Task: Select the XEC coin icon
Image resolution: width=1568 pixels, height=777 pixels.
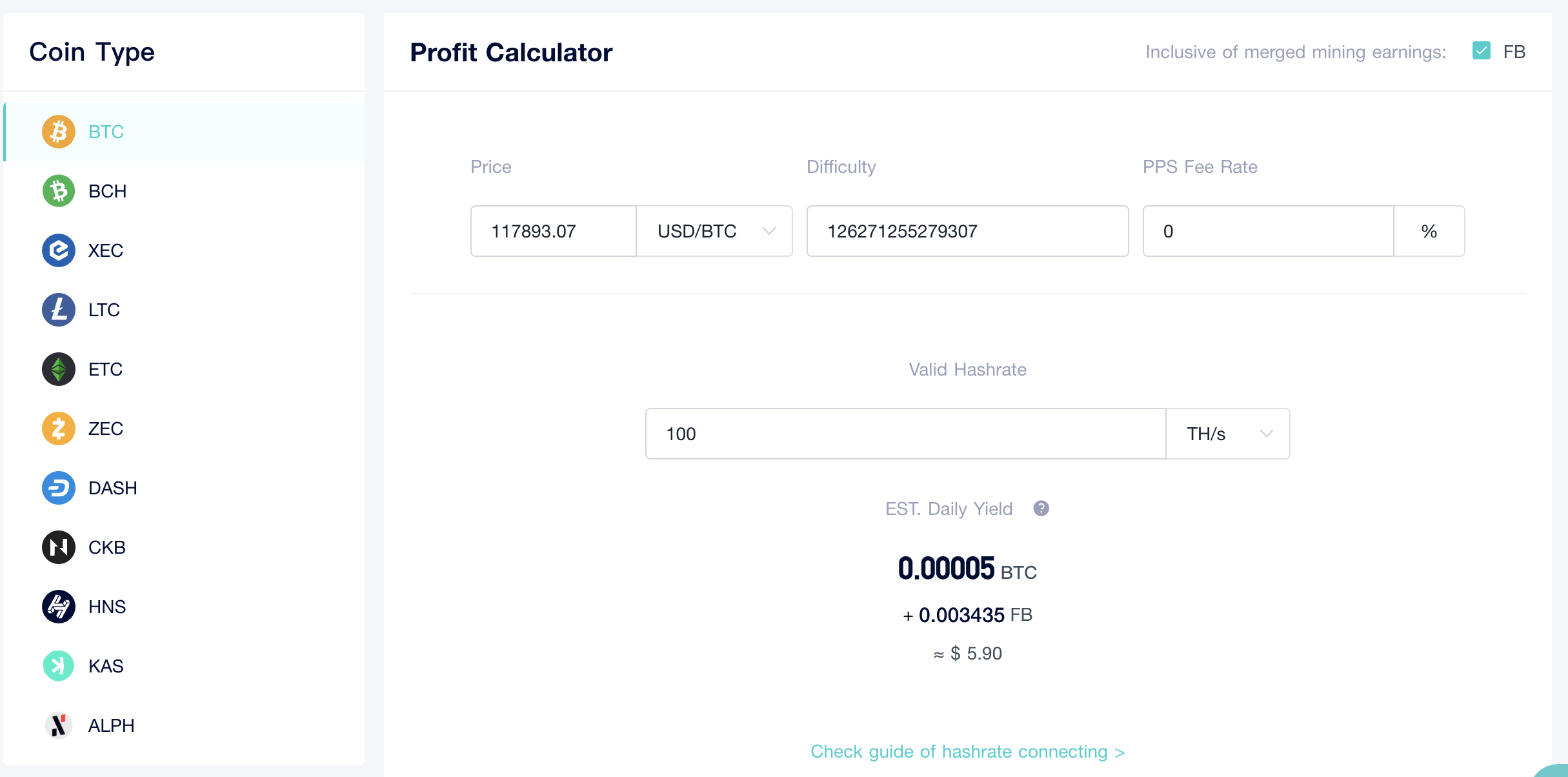Action: [x=57, y=250]
